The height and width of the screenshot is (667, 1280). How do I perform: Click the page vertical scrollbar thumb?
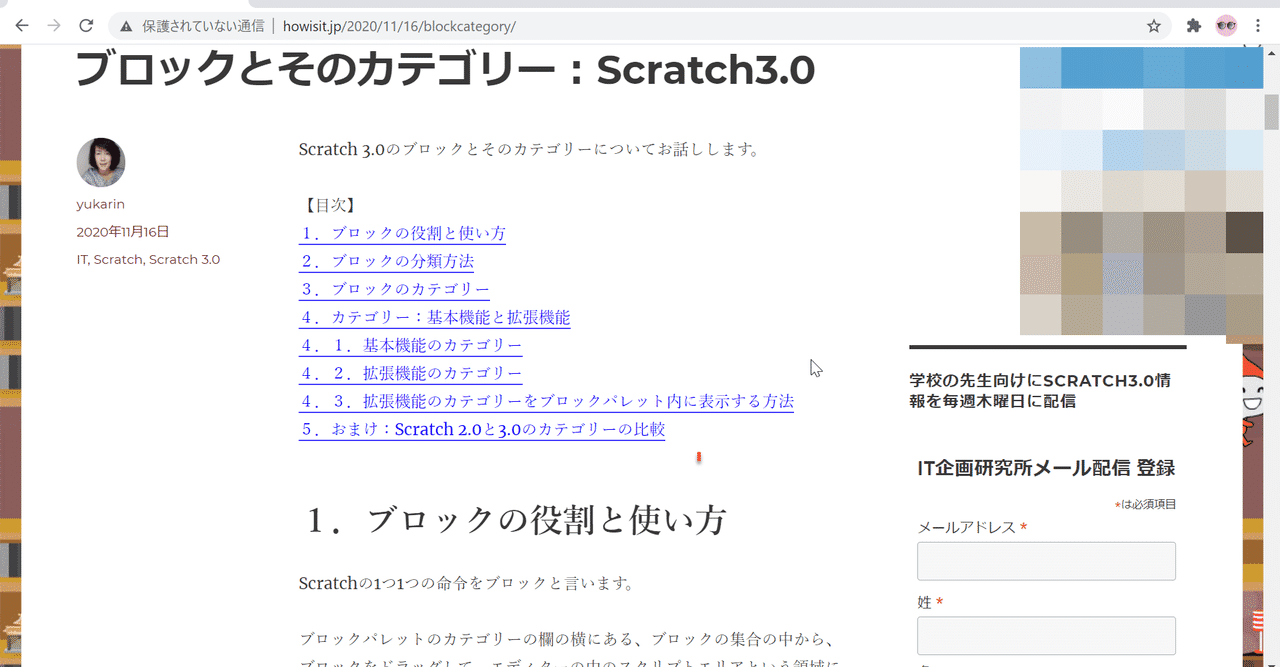point(1271,112)
